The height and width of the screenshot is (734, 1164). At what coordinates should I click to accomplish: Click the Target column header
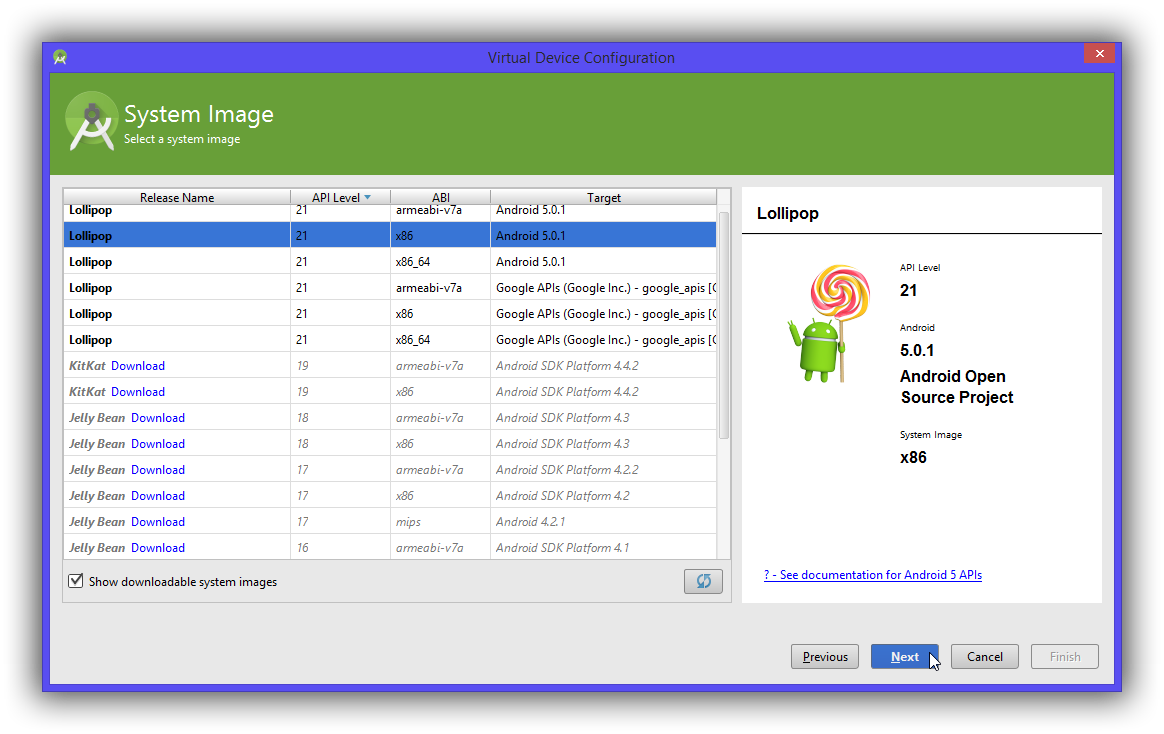click(604, 197)
